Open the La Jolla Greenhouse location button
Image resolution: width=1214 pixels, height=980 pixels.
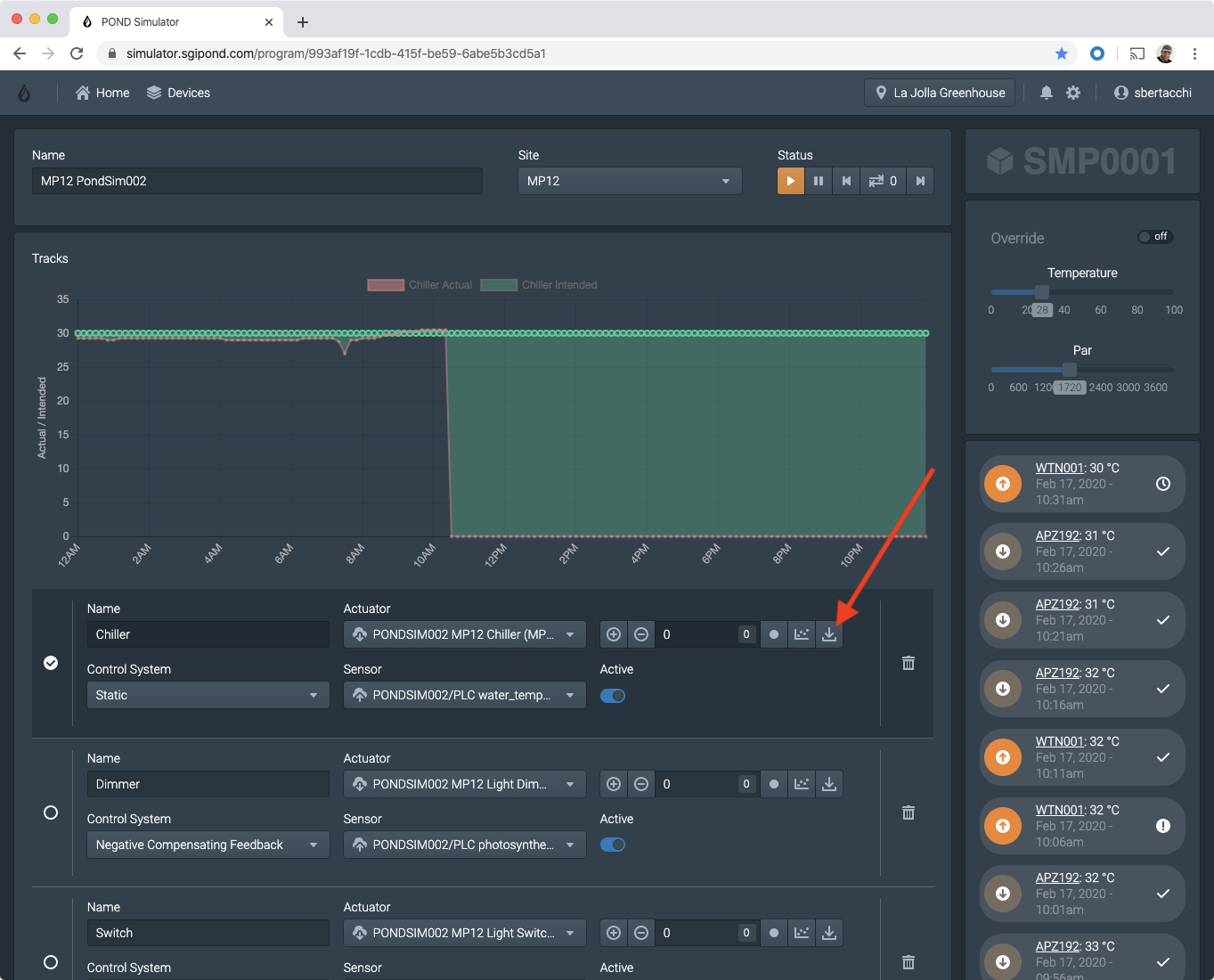tap(939, 92)
